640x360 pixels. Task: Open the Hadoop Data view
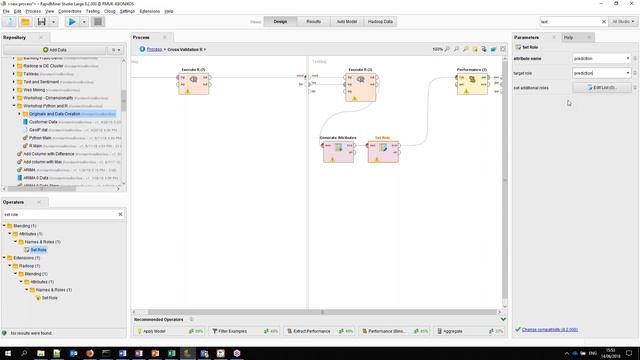coord(380,22)
